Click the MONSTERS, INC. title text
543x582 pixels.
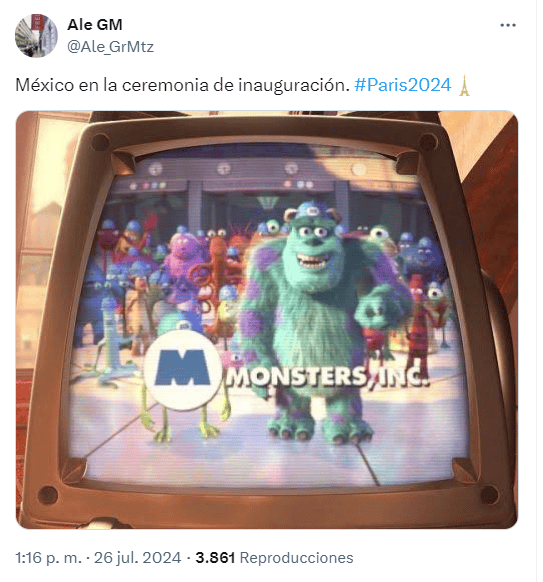(x=328, y=376)
